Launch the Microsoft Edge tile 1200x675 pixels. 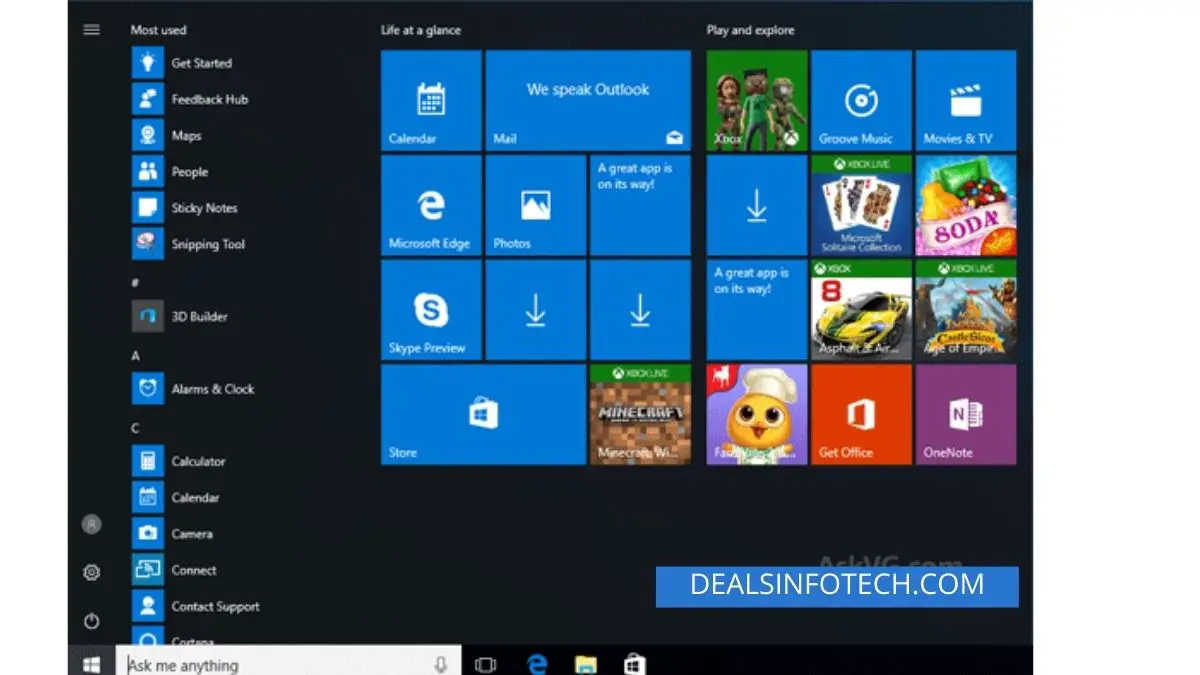[431, 205]
